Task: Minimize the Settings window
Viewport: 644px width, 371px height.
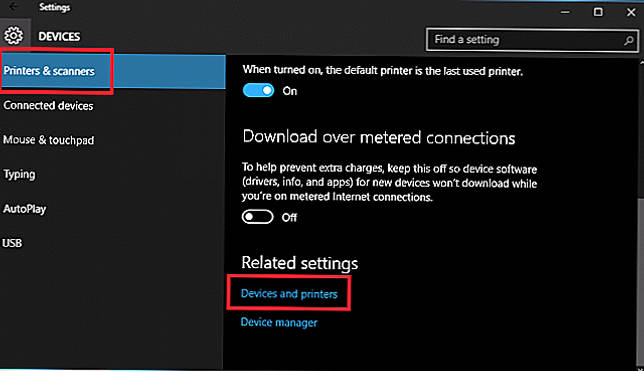Action: click(x=565, y=12)
